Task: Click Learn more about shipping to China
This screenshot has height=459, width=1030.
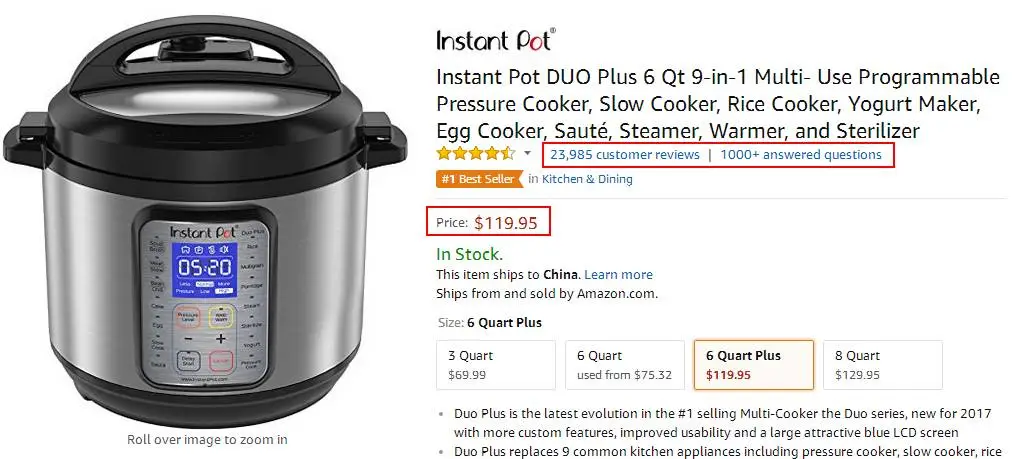Action: (618, 274)
